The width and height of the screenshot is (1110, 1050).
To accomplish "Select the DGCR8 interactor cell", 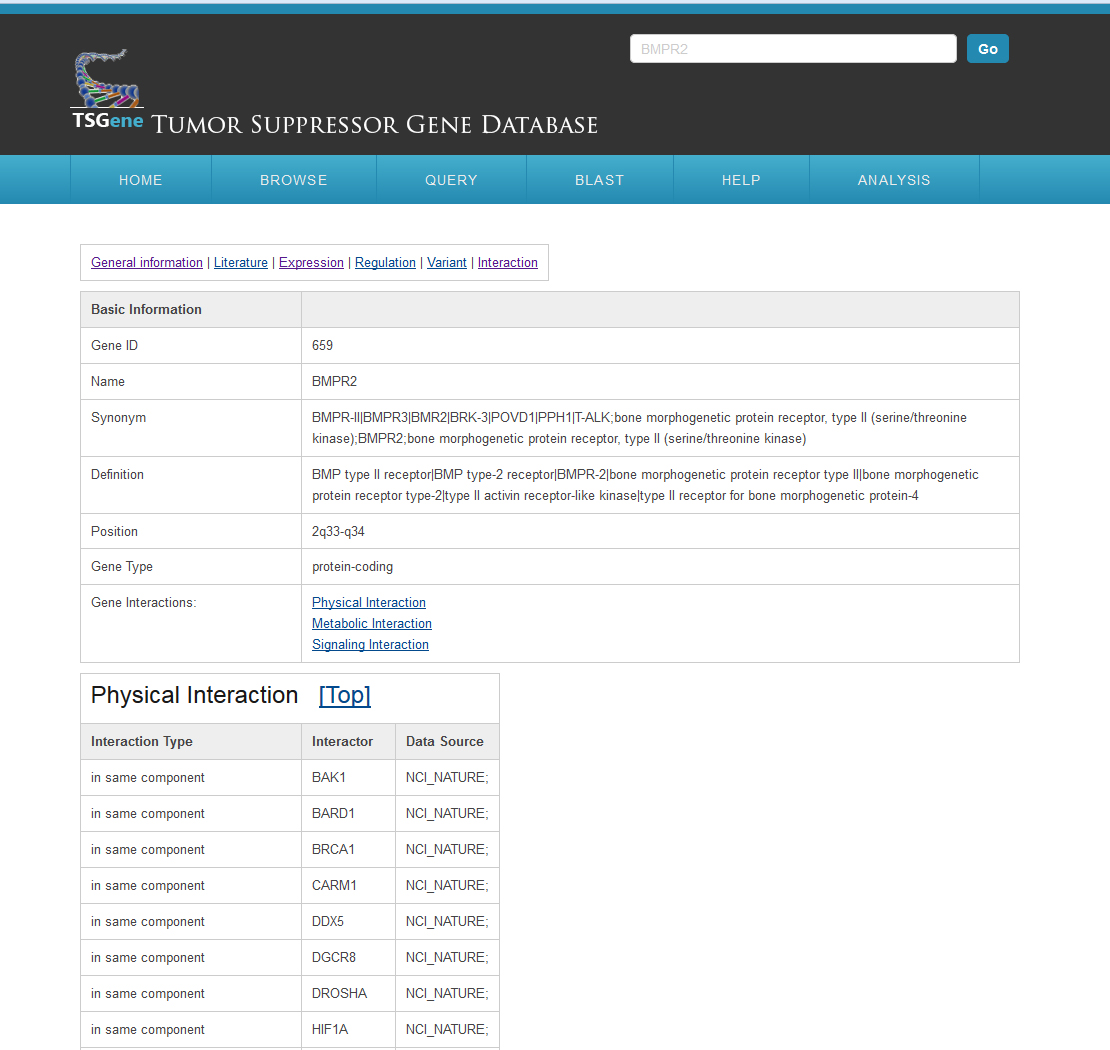I will point(348,957).
